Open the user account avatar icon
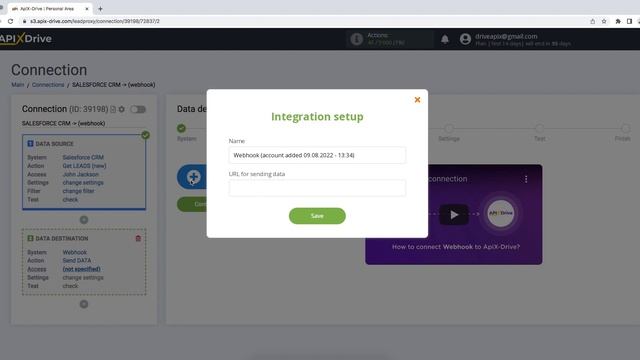640x360 pixels. pyautogui.click(x=465, y=39)
